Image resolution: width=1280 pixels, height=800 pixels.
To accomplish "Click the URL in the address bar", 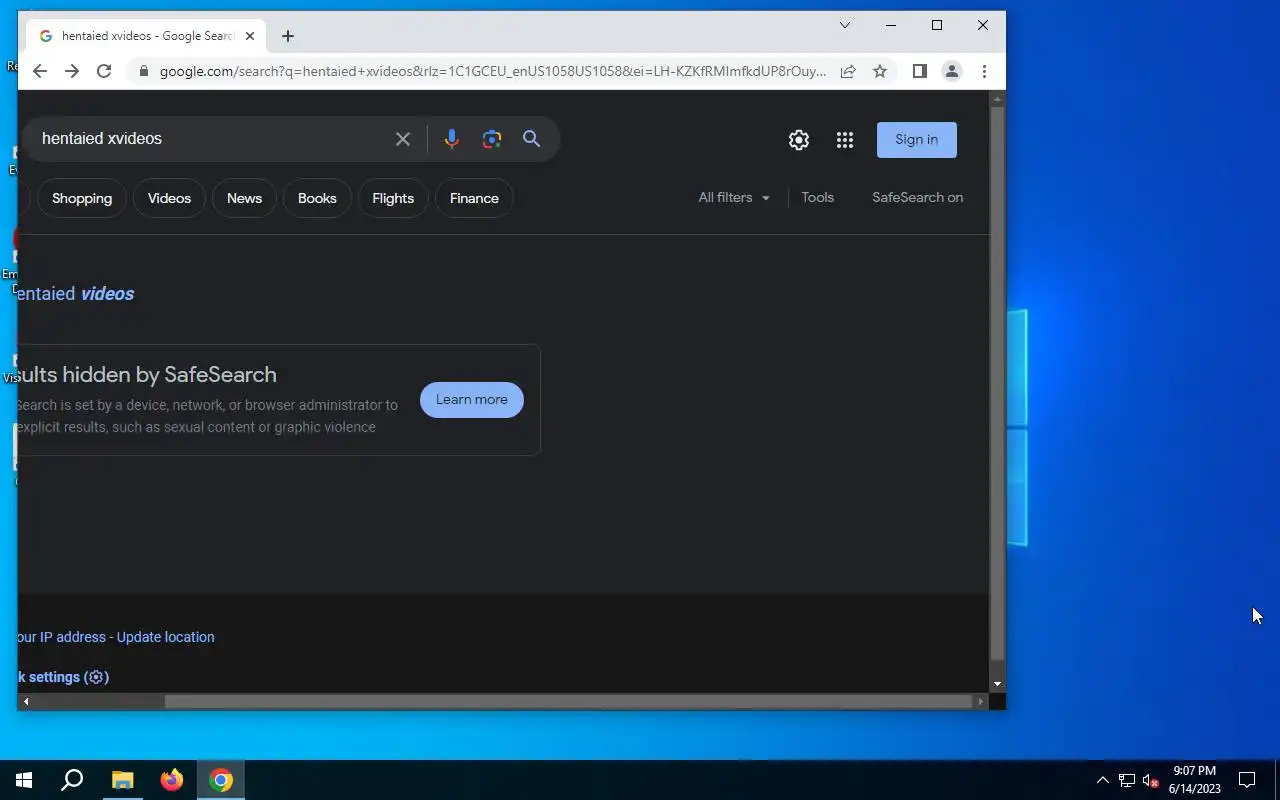I will [x=493, y=71].
